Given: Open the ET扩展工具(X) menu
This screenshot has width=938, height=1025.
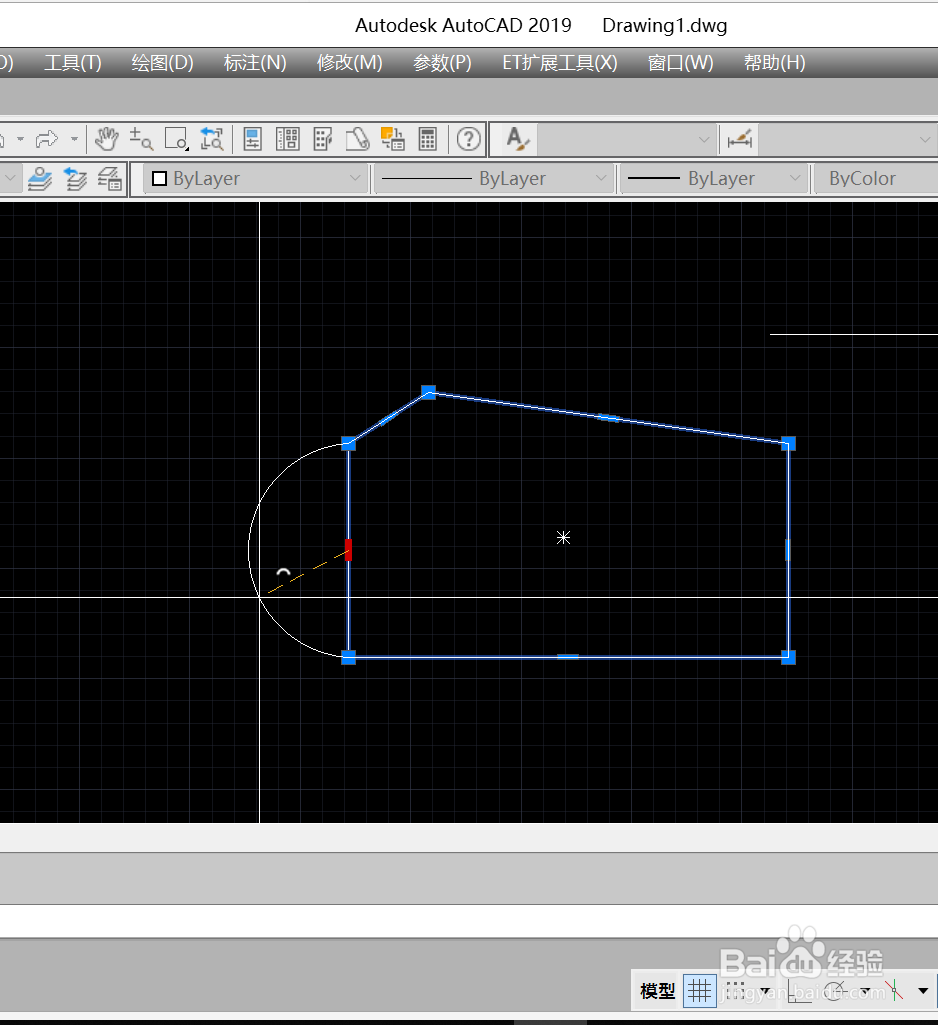Looking at the screenshot, I should (560, 63).
